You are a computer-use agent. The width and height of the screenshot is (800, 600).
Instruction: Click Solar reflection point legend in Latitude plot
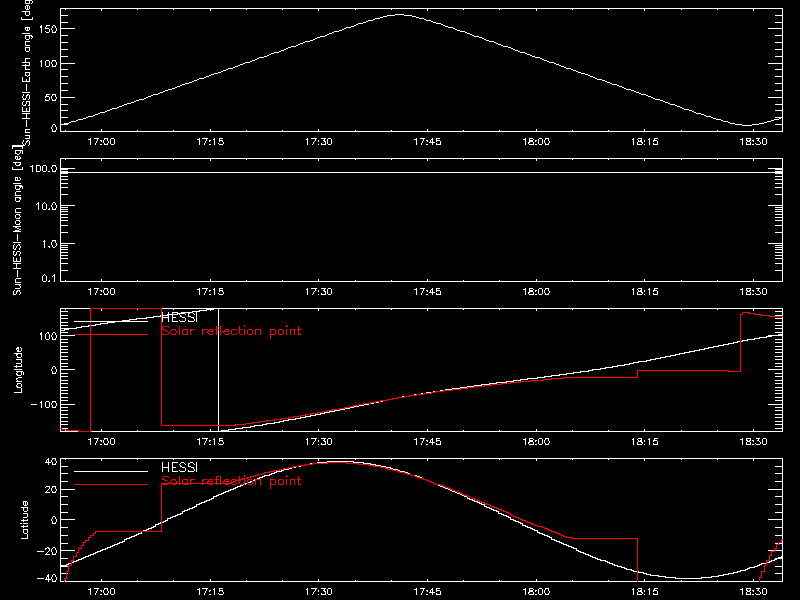pos(231,481)
